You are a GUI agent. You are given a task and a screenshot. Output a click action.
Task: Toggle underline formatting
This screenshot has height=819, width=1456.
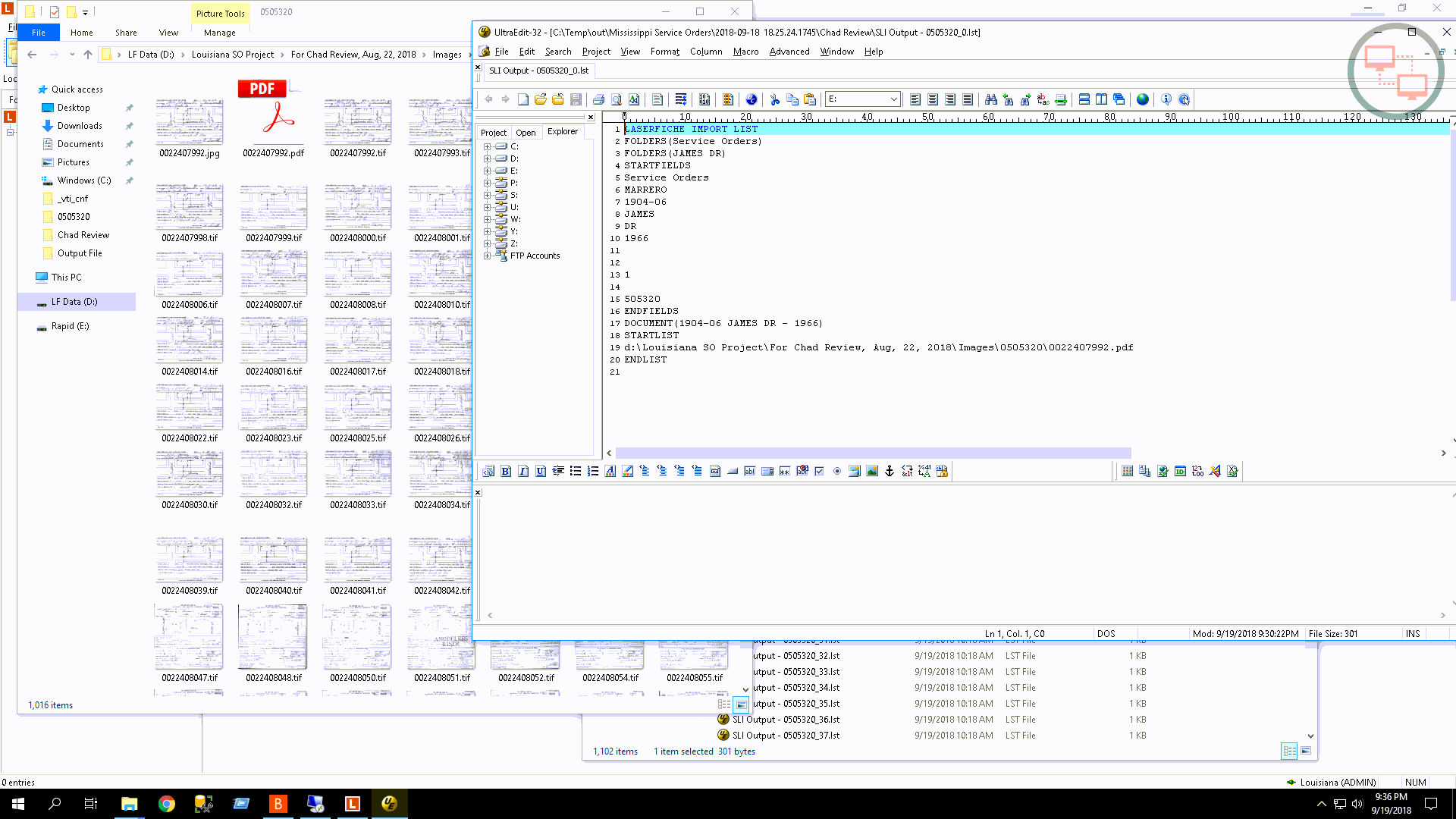(x=540, y=471)
